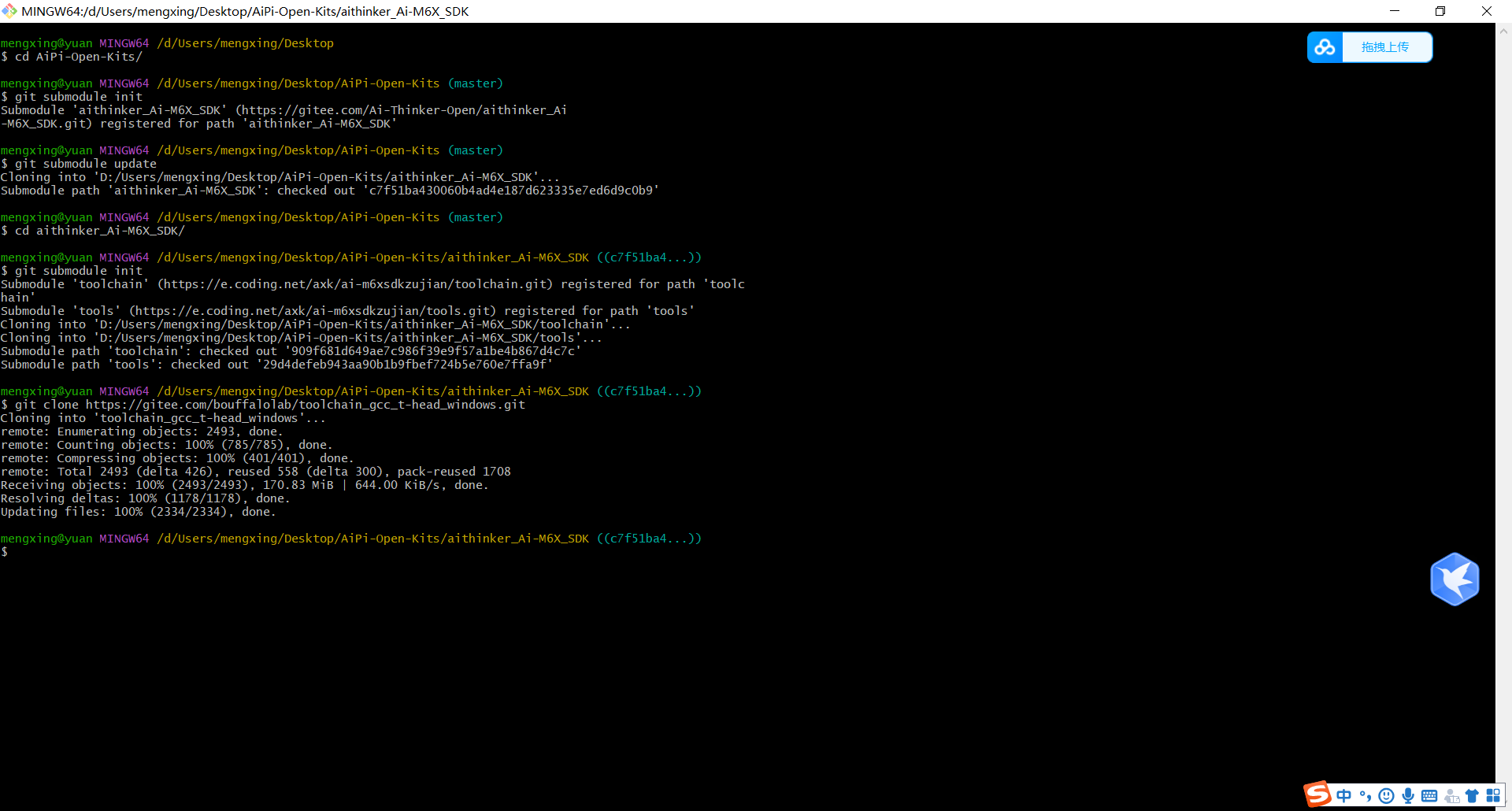Click the tools.git coding.net URL text
This screenshot has width=1512, height=811.
pyautogui.click(x=313, y=311)
